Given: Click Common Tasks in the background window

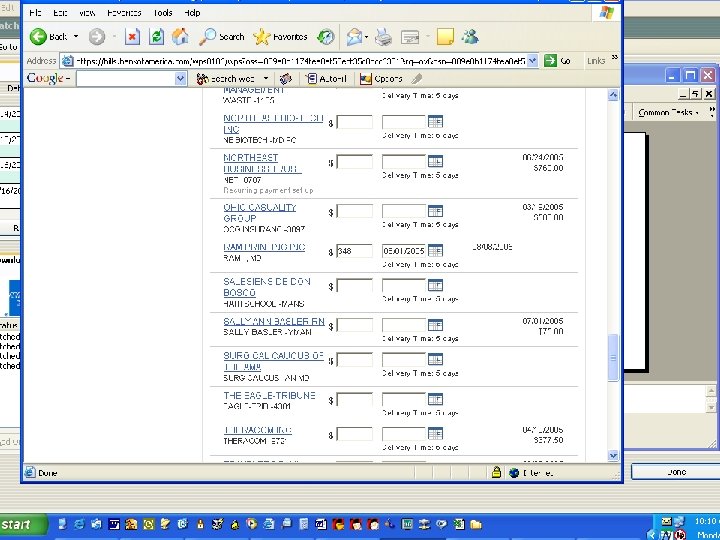Looking at the screenshot, I should click(x=668, y=112).
